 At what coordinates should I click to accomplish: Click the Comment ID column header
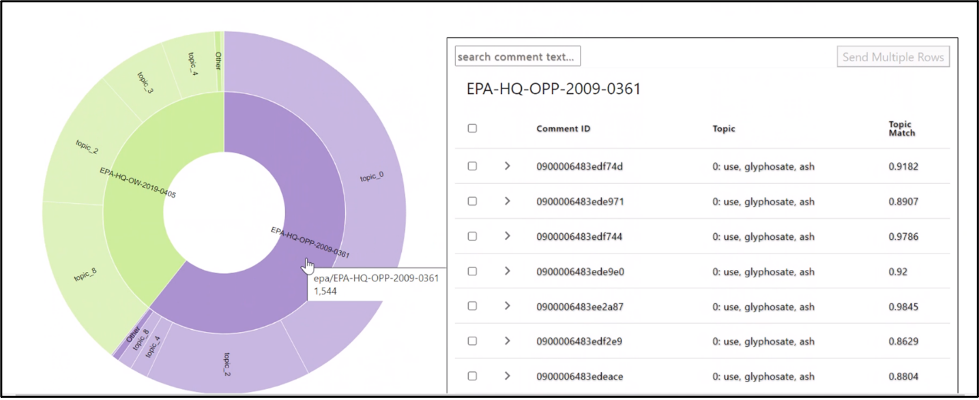[563, 129]
